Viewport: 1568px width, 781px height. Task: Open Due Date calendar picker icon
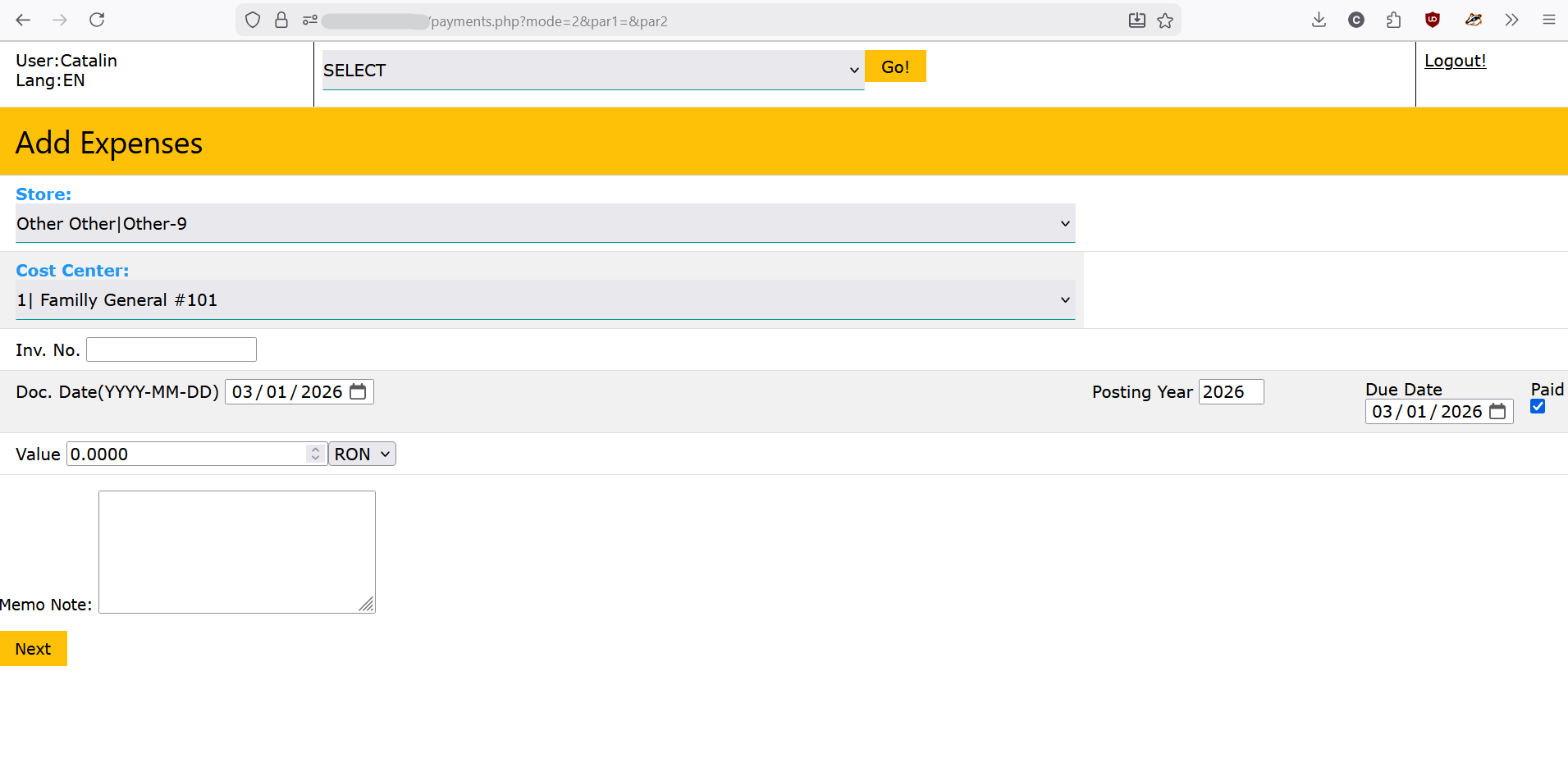click(x=1497, y=411)
